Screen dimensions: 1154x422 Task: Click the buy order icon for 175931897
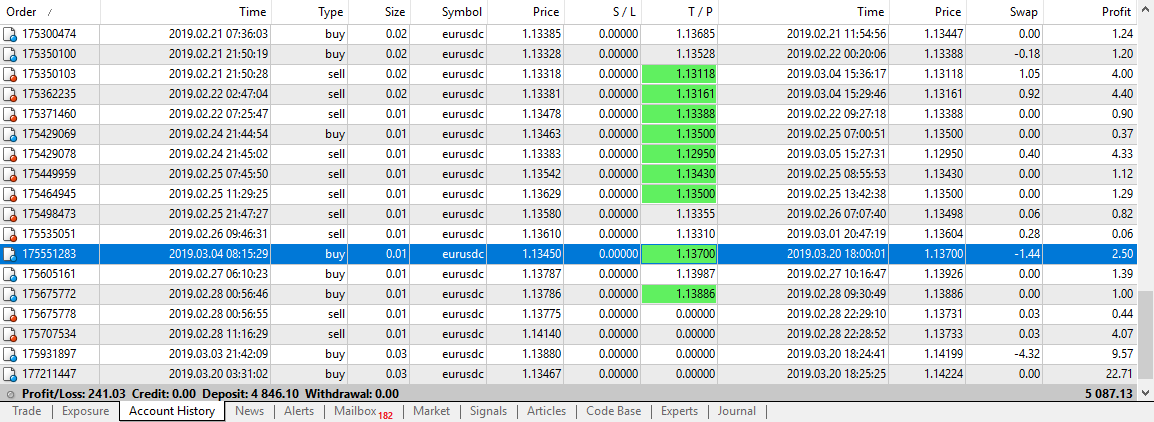[10, 353]
